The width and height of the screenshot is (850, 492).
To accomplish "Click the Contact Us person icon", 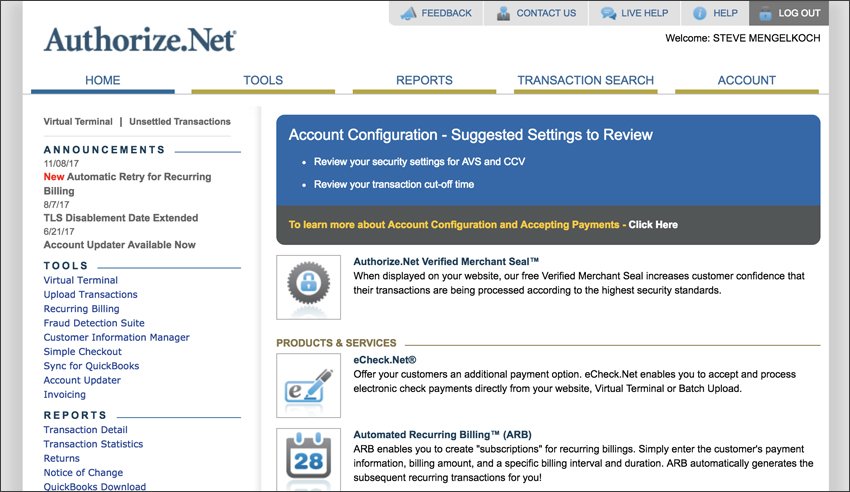I will [x=503, y=13].
